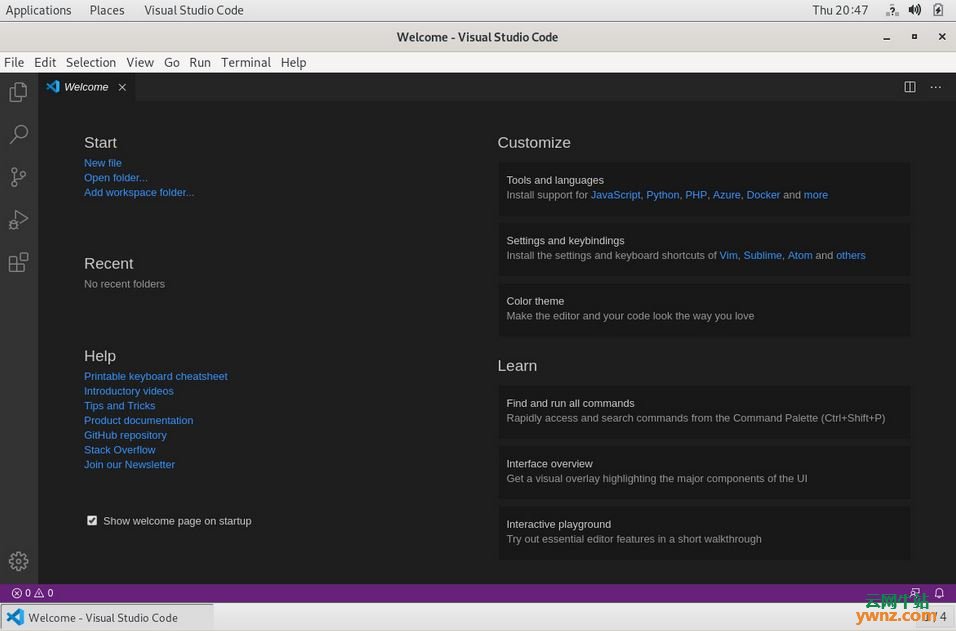Viewport: 956px width, 631px height.
Task: Click Join our Newsletter link
Action: pos(129,464)
